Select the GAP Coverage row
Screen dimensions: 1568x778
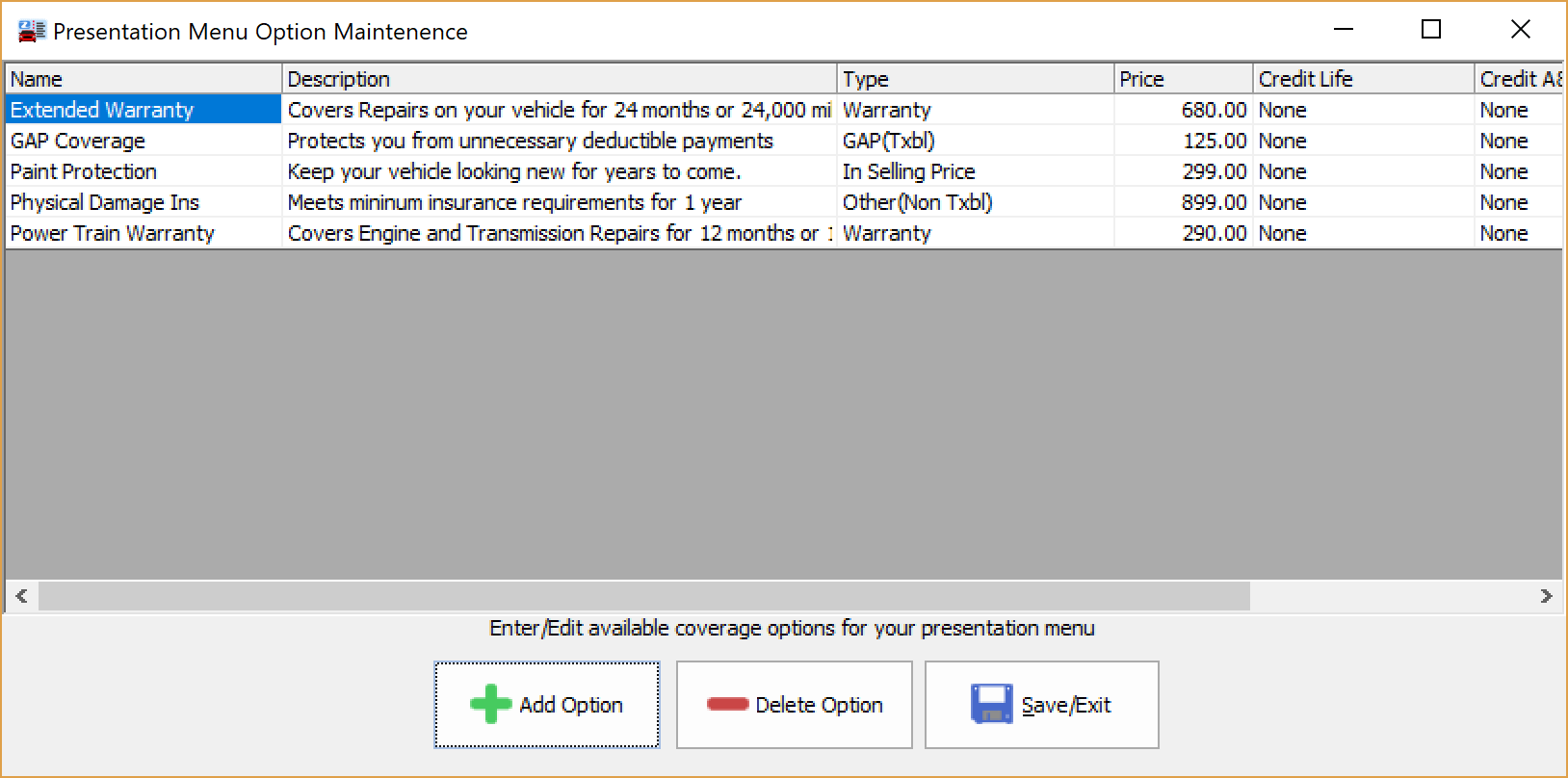click(x=78, y=141)
